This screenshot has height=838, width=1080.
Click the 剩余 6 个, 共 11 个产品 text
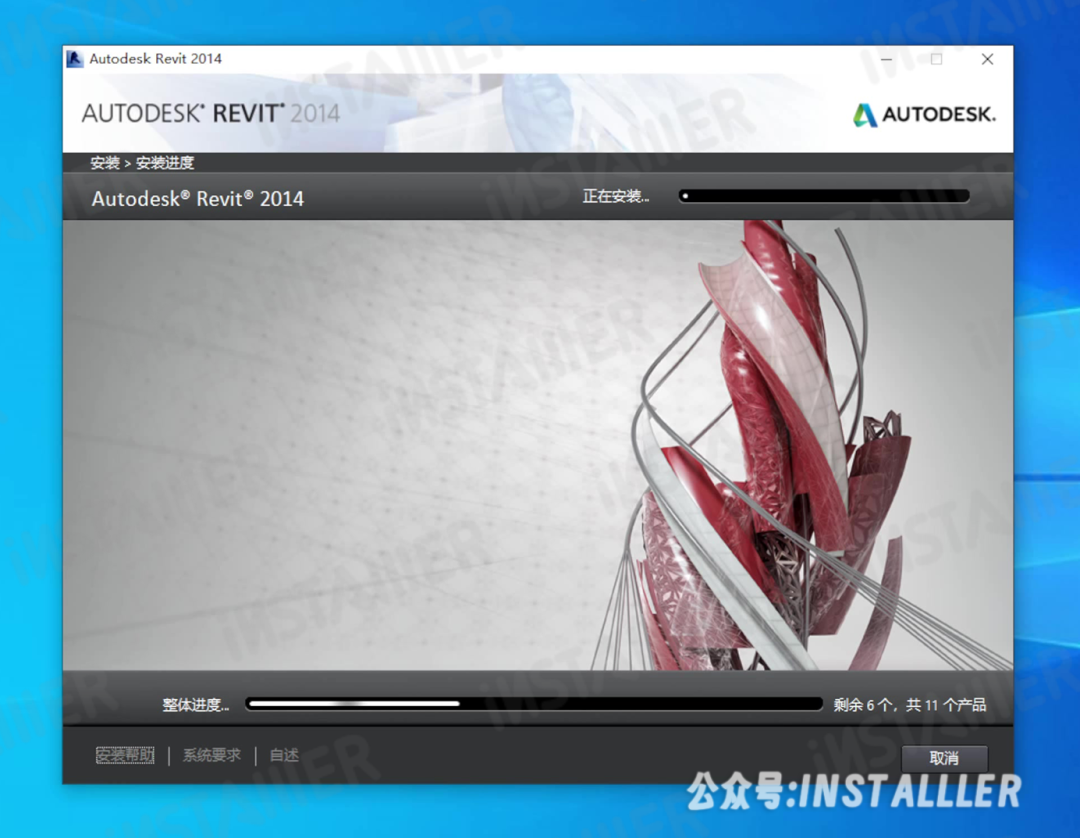pyautogui.click(x=910, y=705)
